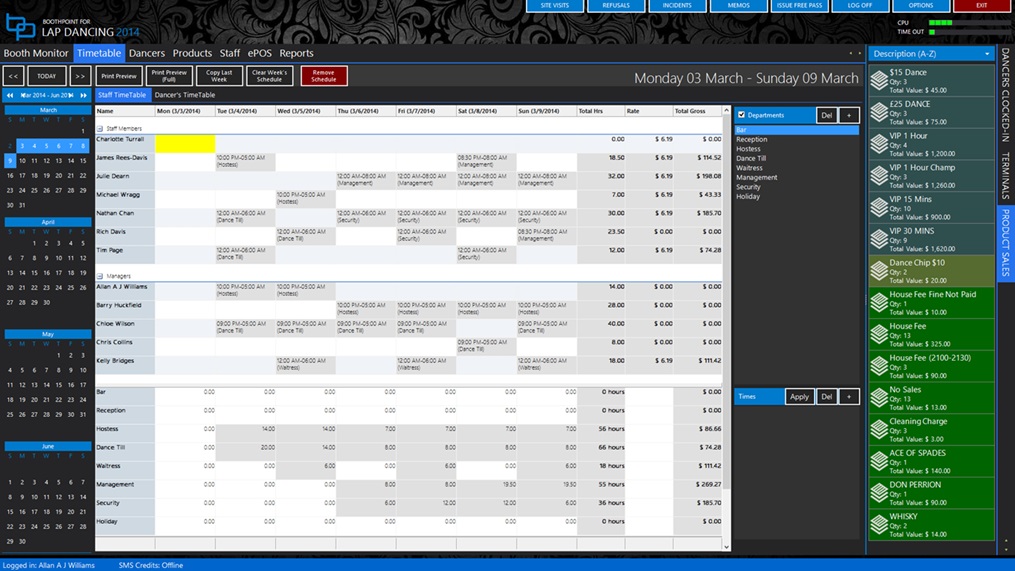Screen dimensions: 1015x571
Task: Select the Timetable main tab
Action: tap(98, 53)
